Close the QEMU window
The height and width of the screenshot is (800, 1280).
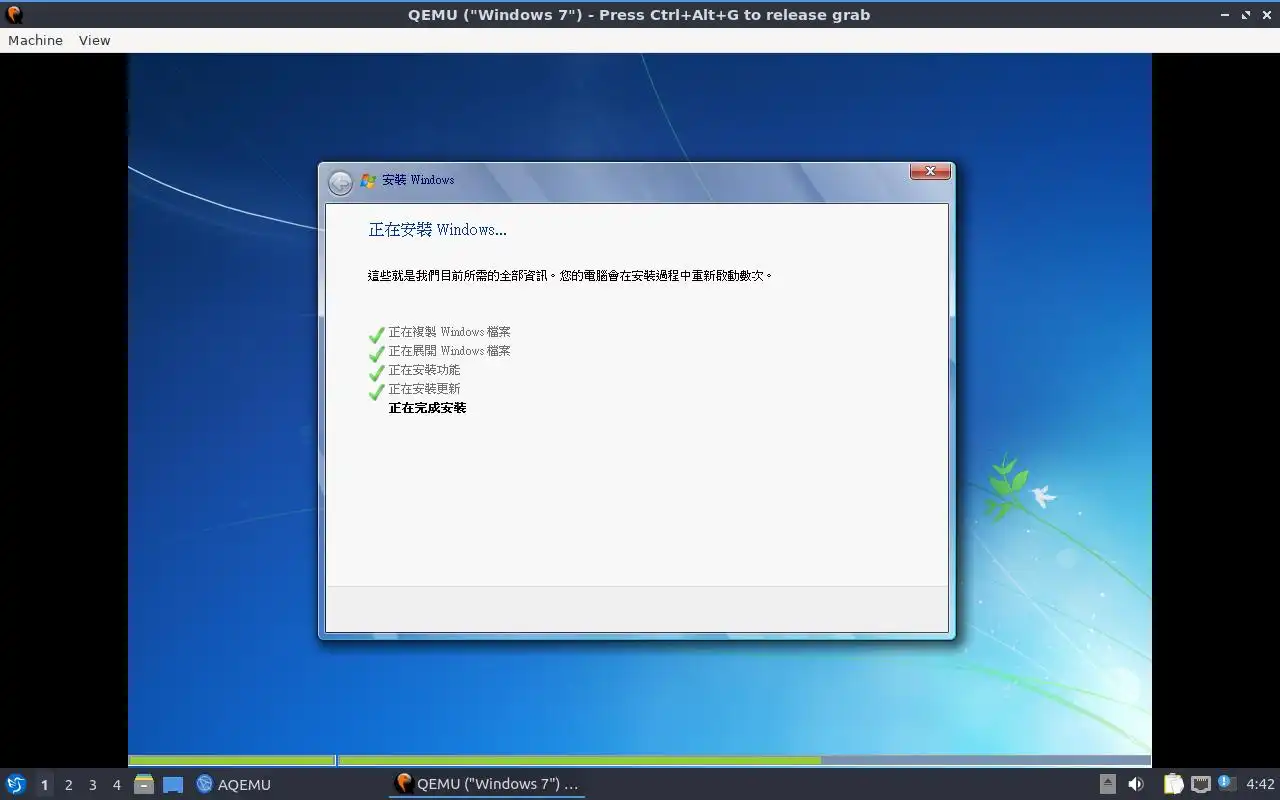1266,15
